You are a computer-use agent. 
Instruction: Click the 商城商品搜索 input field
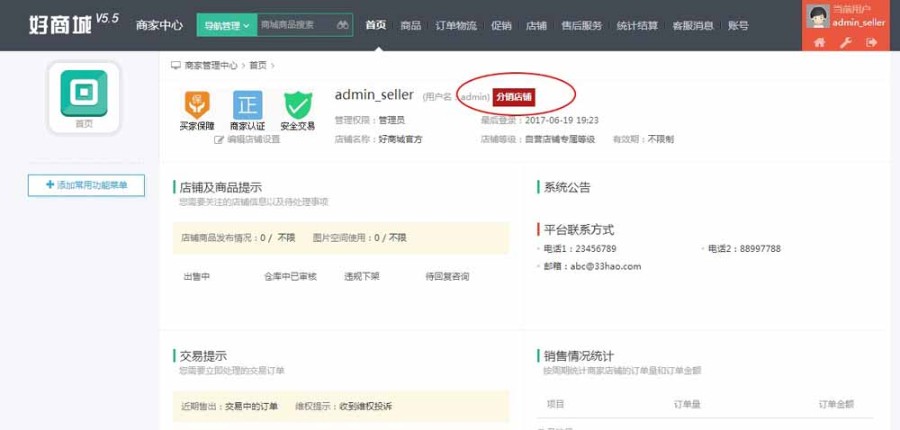coord(296,25)
